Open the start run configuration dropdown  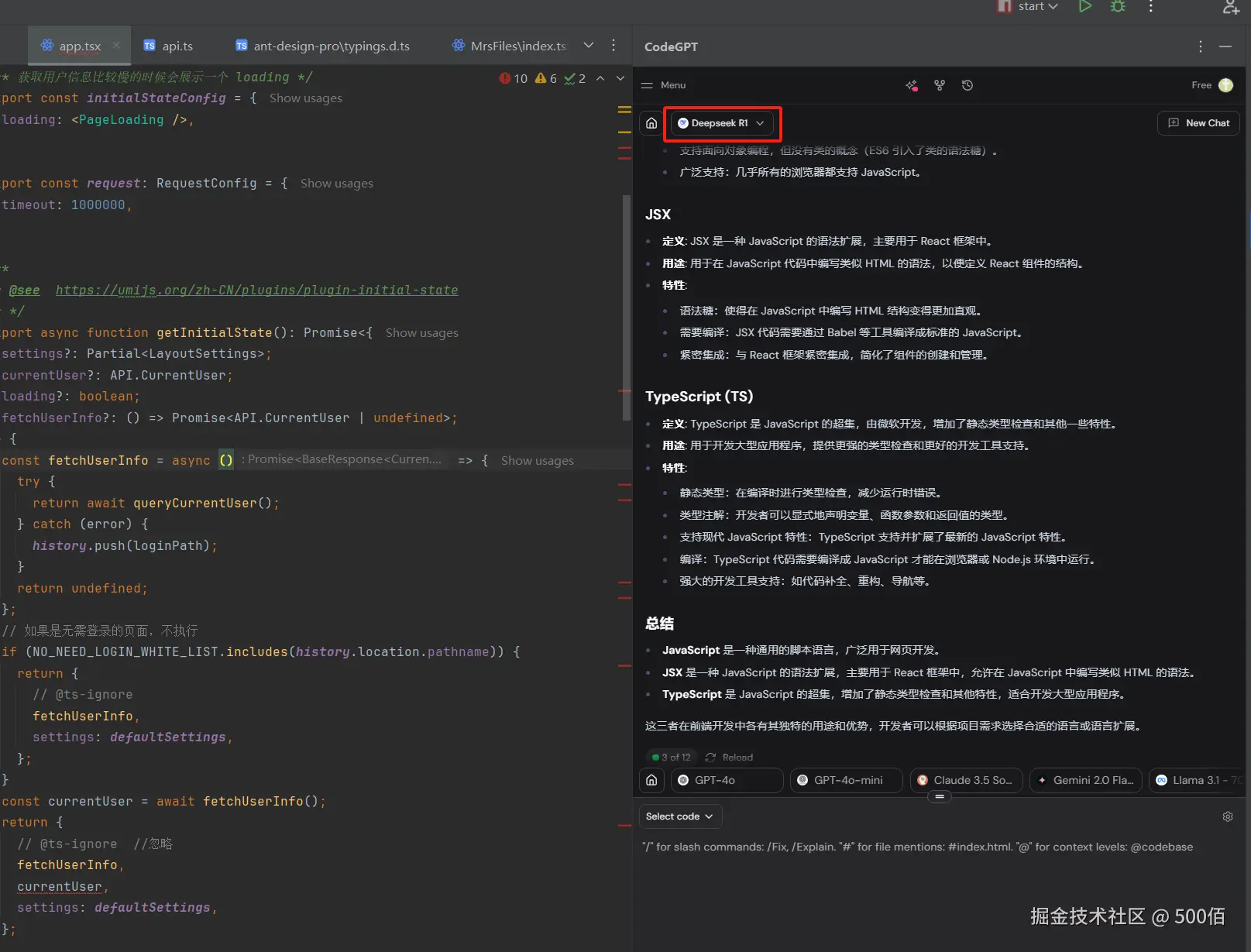click(1028, 6)
